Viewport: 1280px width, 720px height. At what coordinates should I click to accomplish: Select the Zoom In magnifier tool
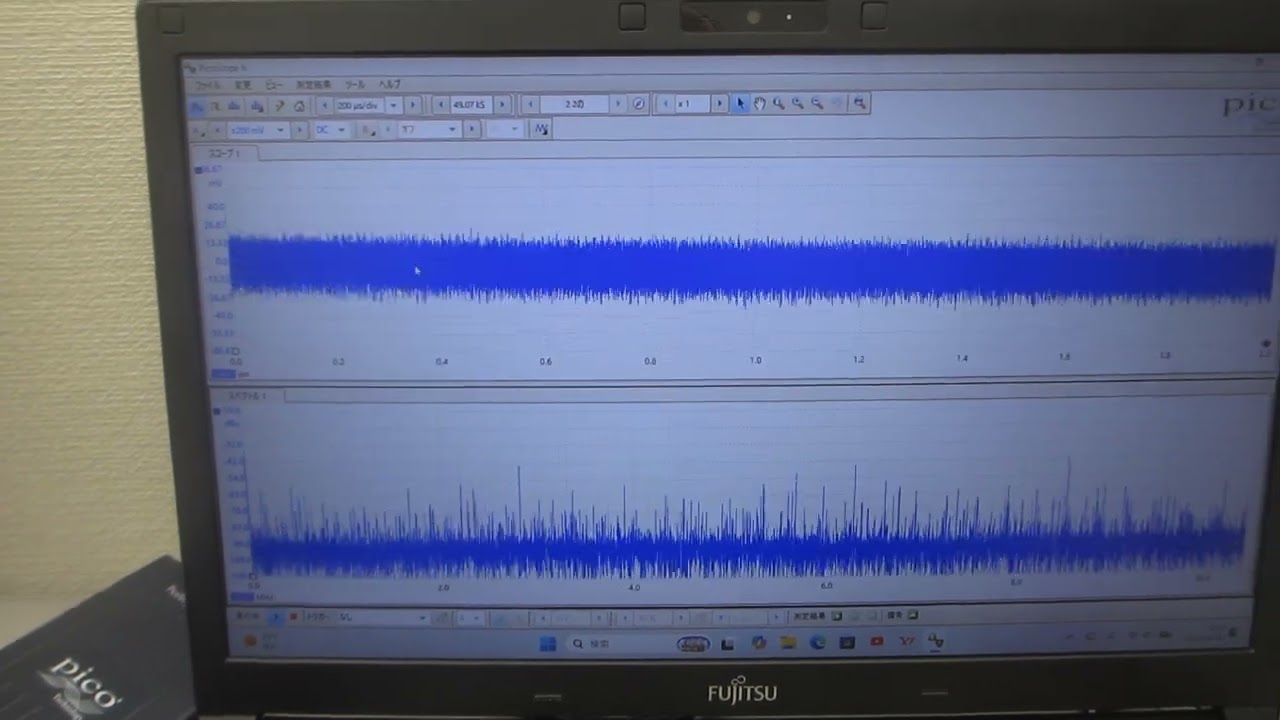(798, 104)
